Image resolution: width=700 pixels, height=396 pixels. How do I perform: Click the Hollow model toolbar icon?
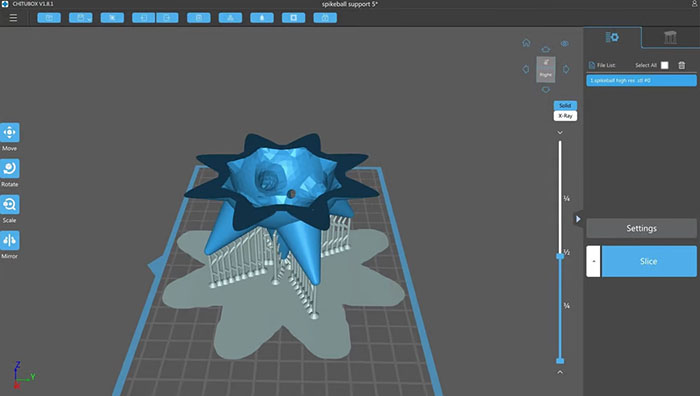[262, 18]
